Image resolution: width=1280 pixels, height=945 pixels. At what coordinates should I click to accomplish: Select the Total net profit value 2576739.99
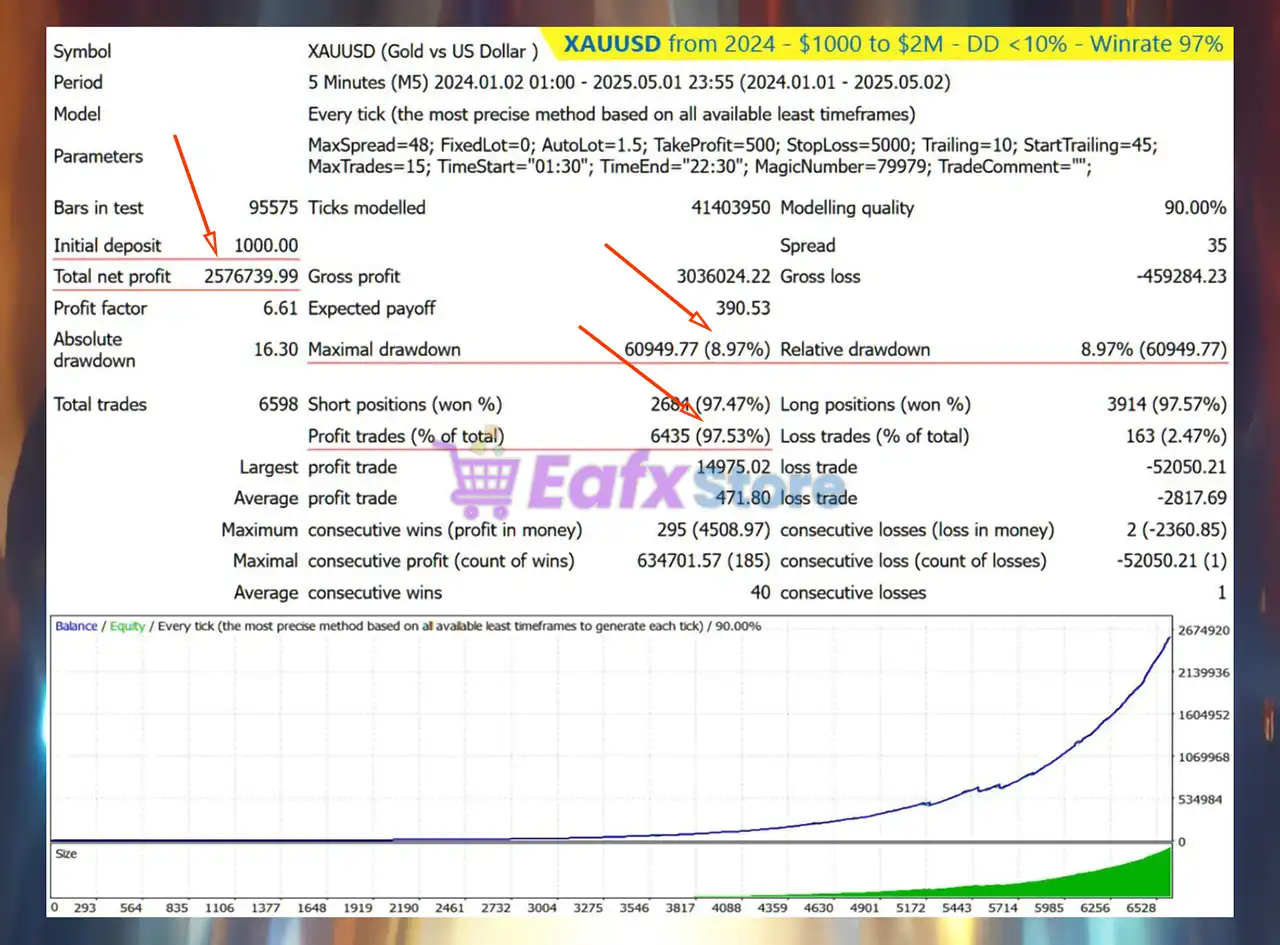(251, 277)
